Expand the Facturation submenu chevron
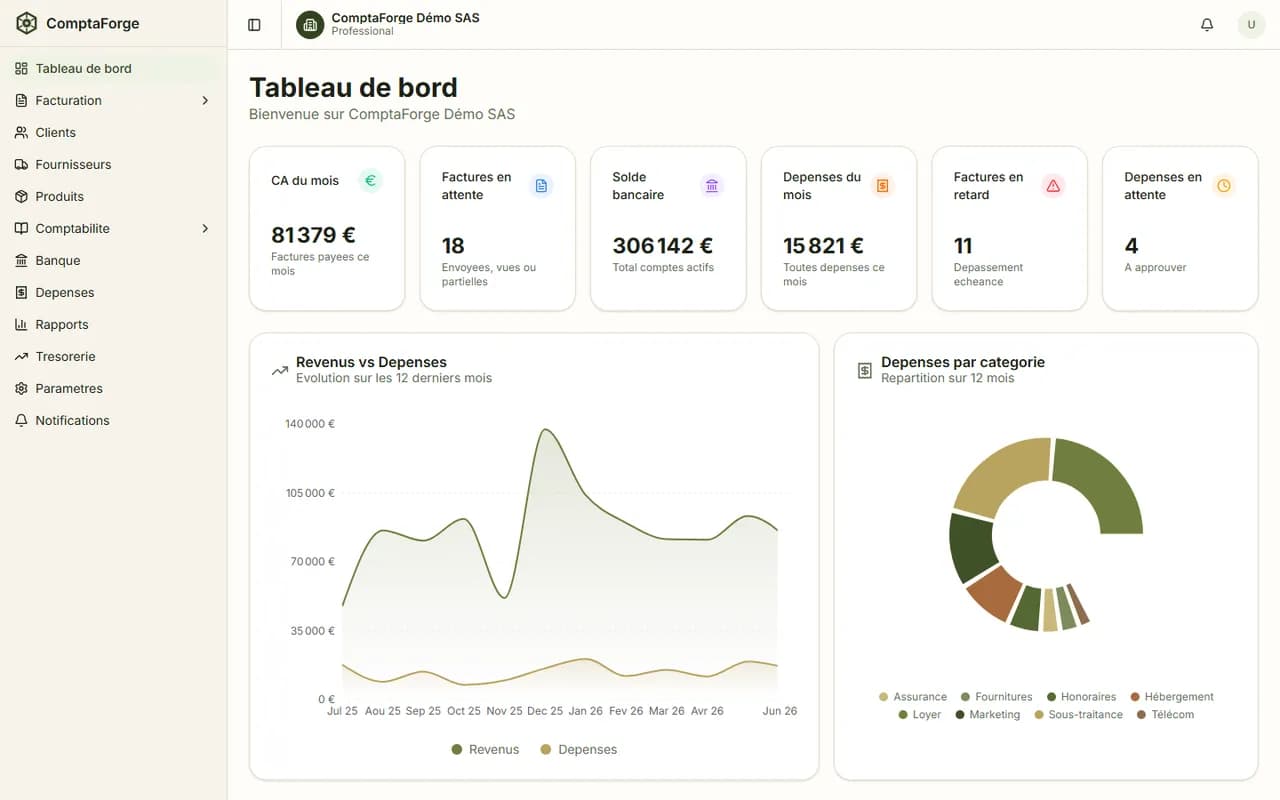Screen dimensions: 1280x800 pyautogui.click(x=205, y=101)
